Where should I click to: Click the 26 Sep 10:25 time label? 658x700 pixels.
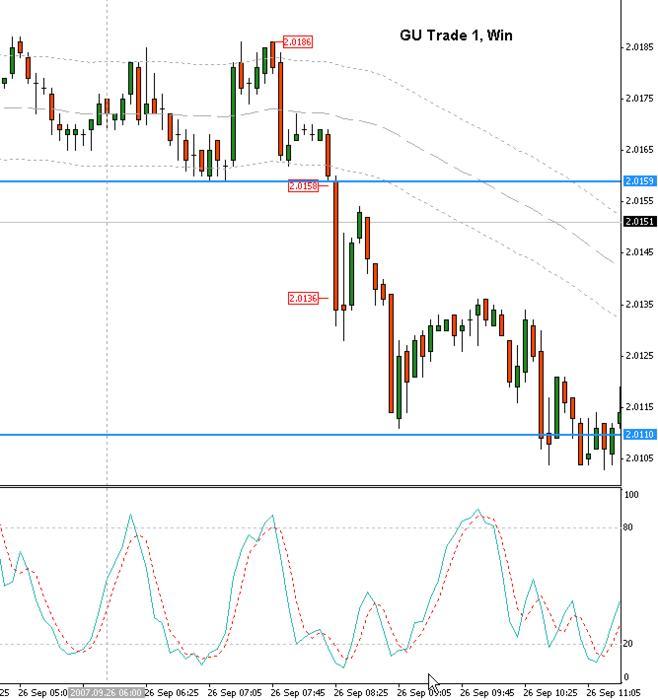tap(550, 693)
